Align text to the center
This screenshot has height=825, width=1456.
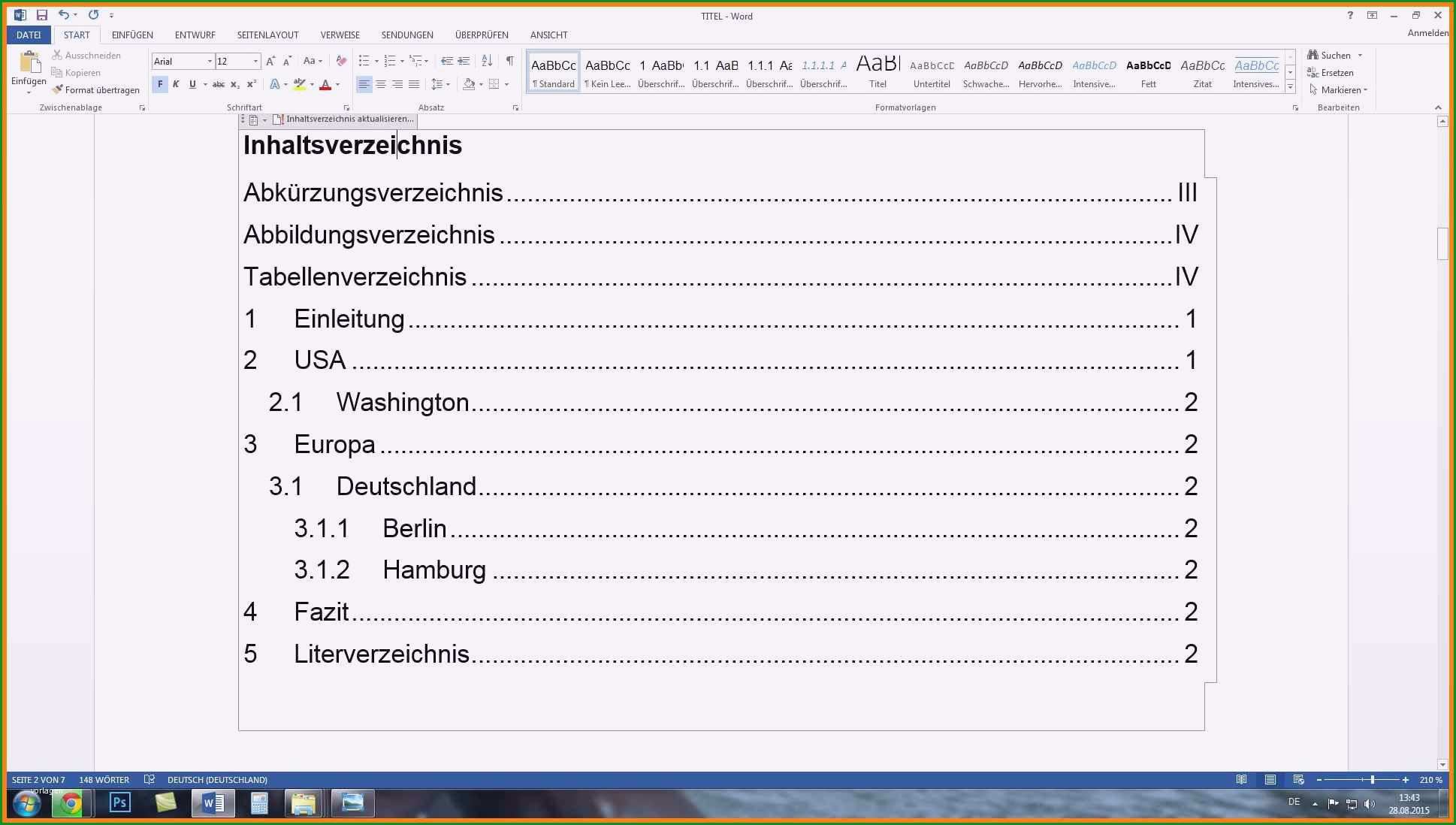[381, 85]
